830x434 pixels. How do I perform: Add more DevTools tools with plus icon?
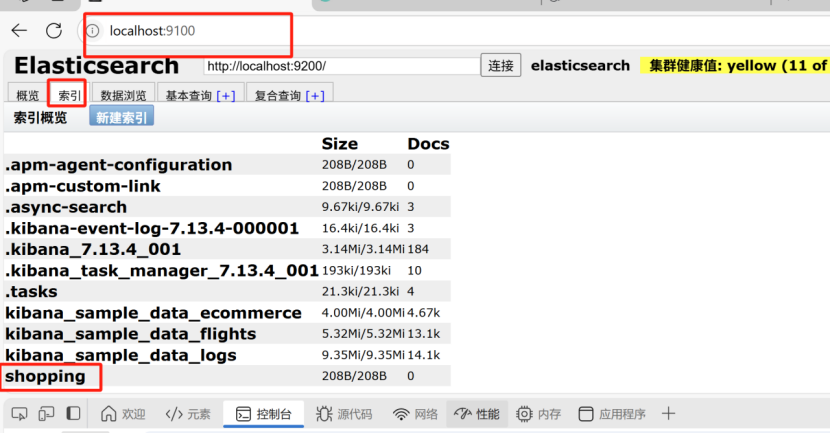tap(669, 413)
